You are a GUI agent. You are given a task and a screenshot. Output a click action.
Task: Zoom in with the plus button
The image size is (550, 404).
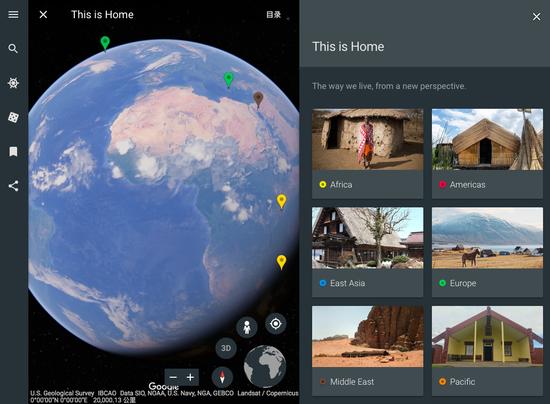(190, 377)
